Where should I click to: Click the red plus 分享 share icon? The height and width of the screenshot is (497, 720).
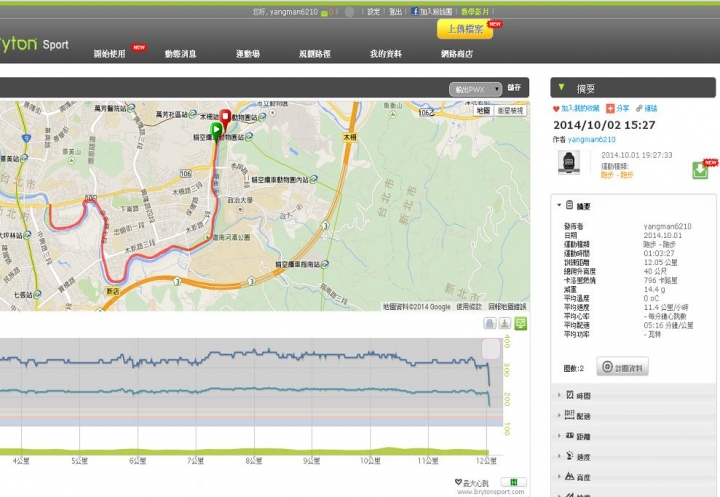point(610,108)
